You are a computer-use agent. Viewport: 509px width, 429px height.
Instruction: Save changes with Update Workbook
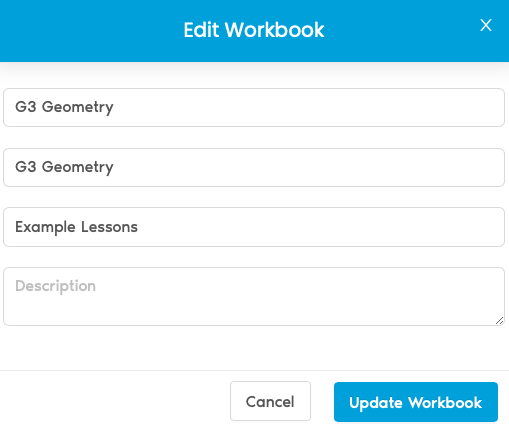tap(416, 402)
